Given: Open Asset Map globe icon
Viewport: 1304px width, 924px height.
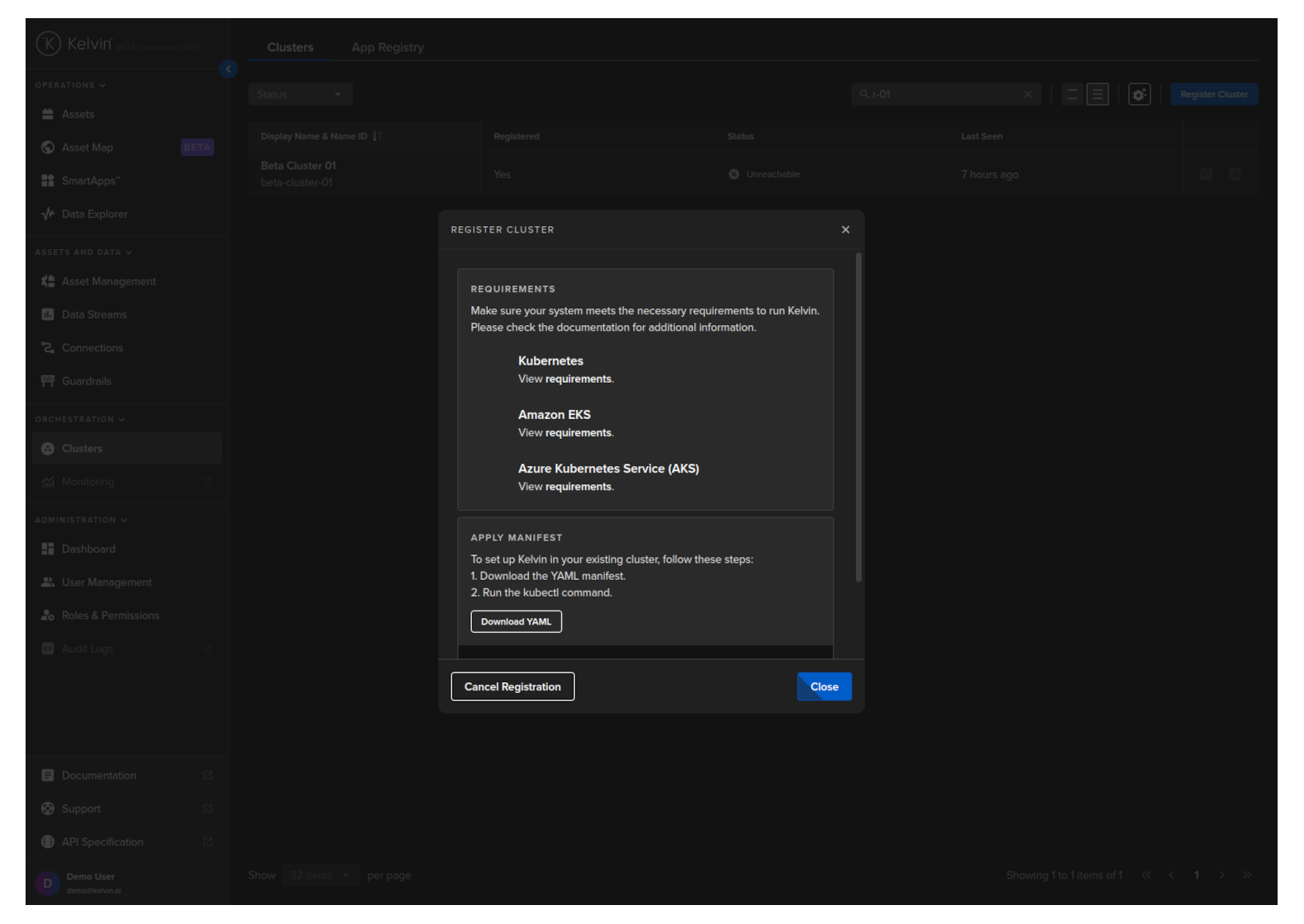Looking at the screenshot, I should click(48, 148).
